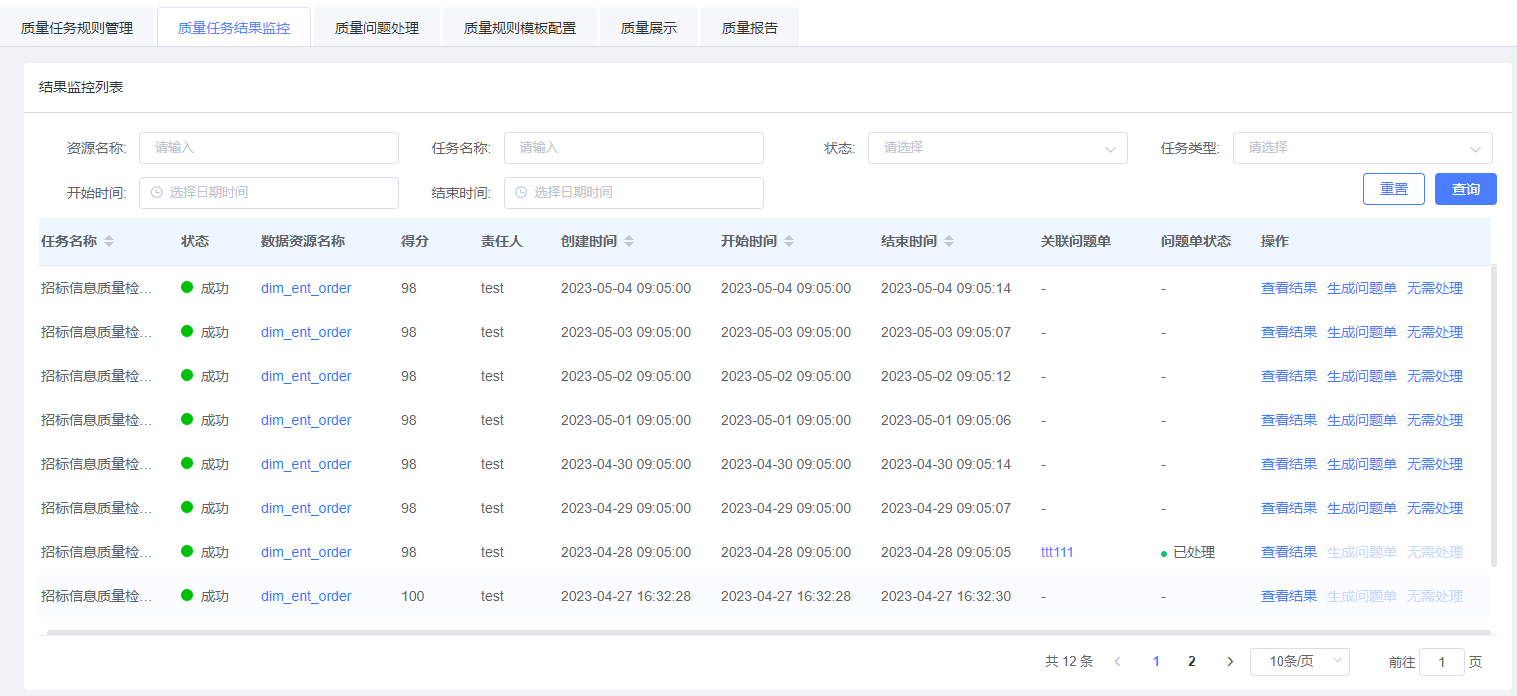
Task: Open dim_ent_order link for 2023-04-27 row
Action: 306,596
